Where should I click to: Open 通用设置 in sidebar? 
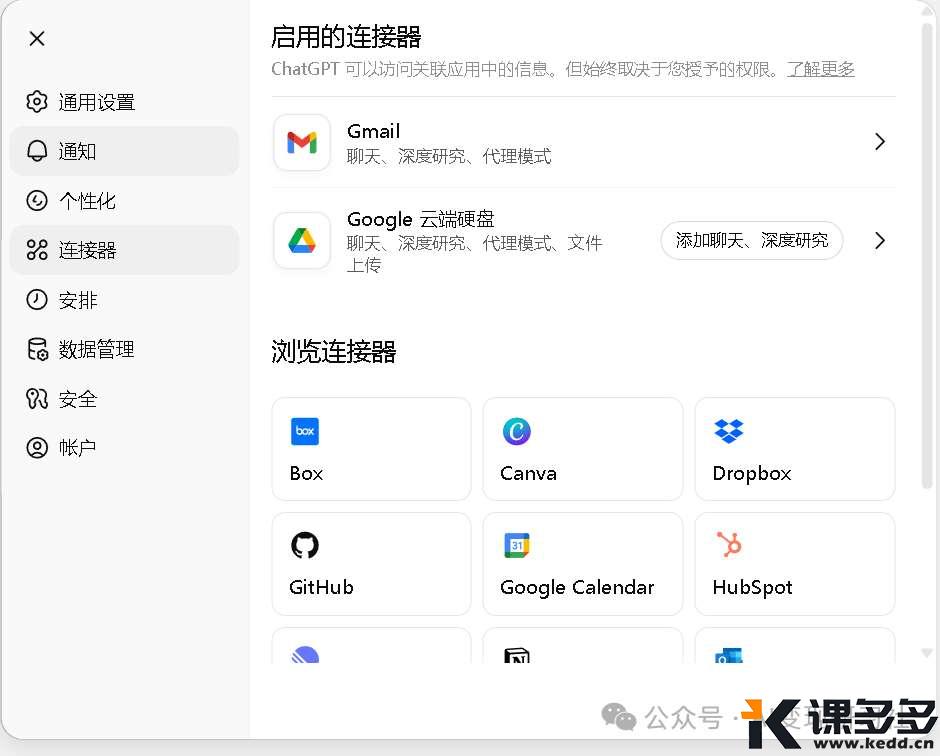coord(96,102)
